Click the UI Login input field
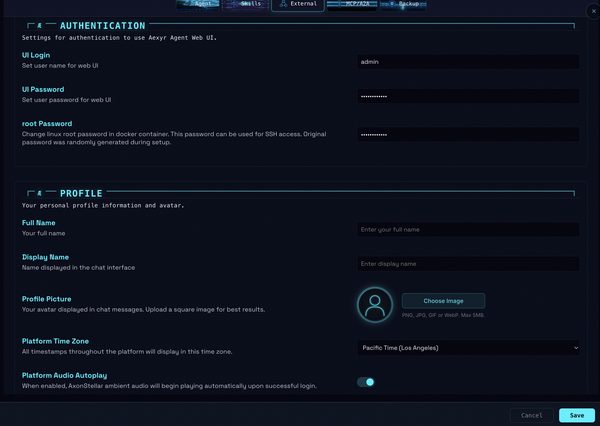The width and height of the screenshot is (600, 426). (468, 62)
